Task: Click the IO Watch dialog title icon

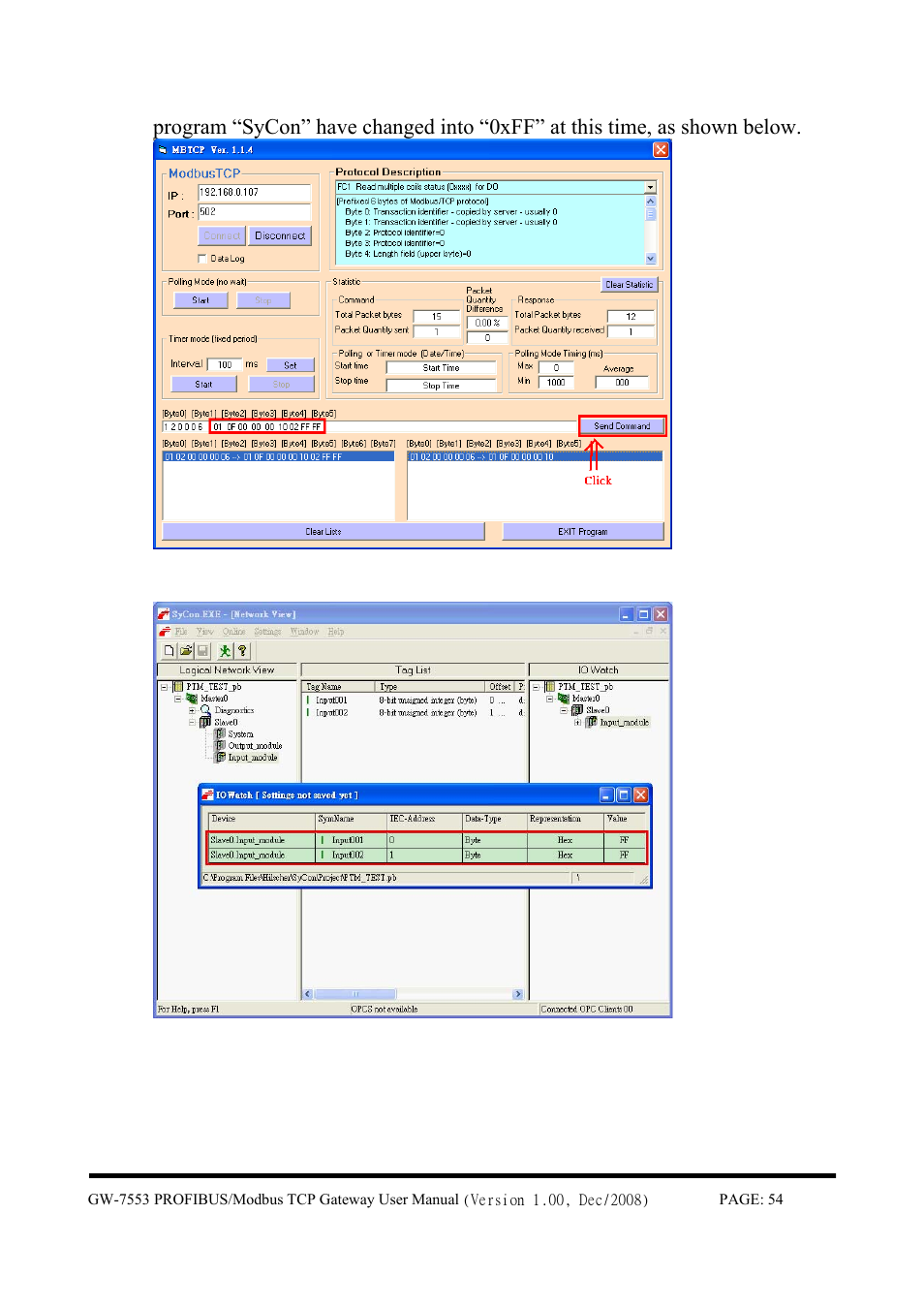Action: click(207, 795)
